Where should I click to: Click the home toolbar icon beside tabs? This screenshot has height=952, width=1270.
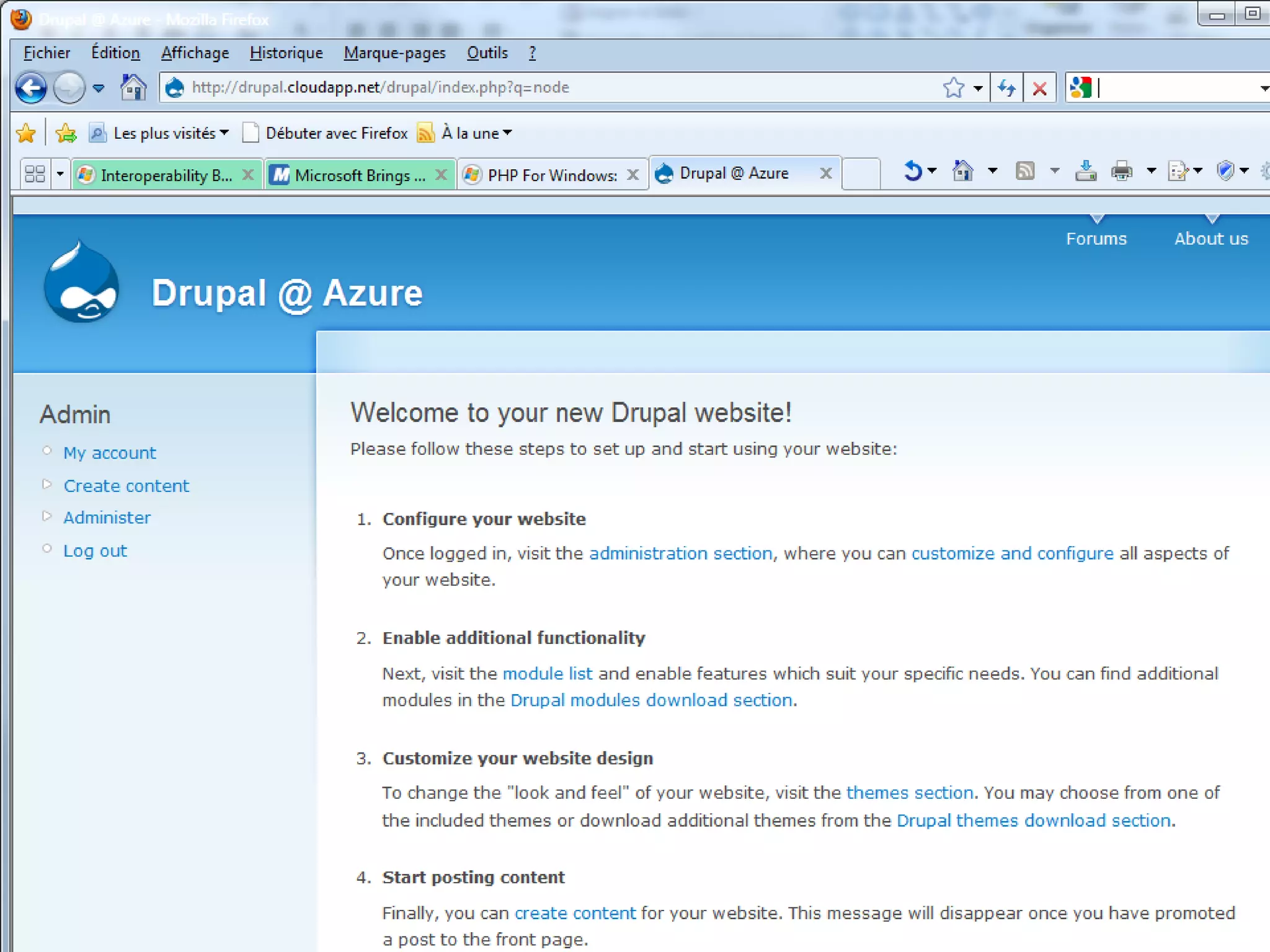tap(962, 170)
